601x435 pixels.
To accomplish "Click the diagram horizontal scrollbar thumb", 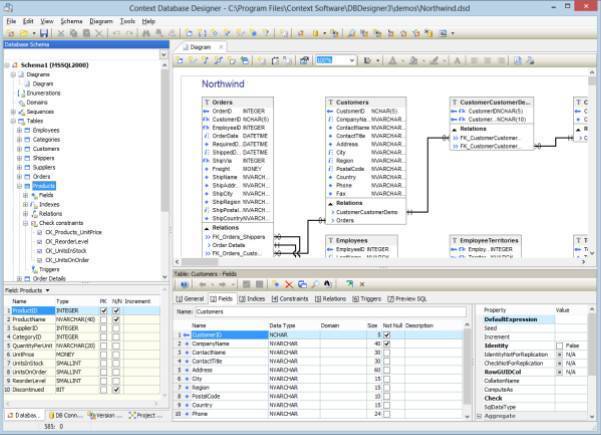I will (199, 262).
